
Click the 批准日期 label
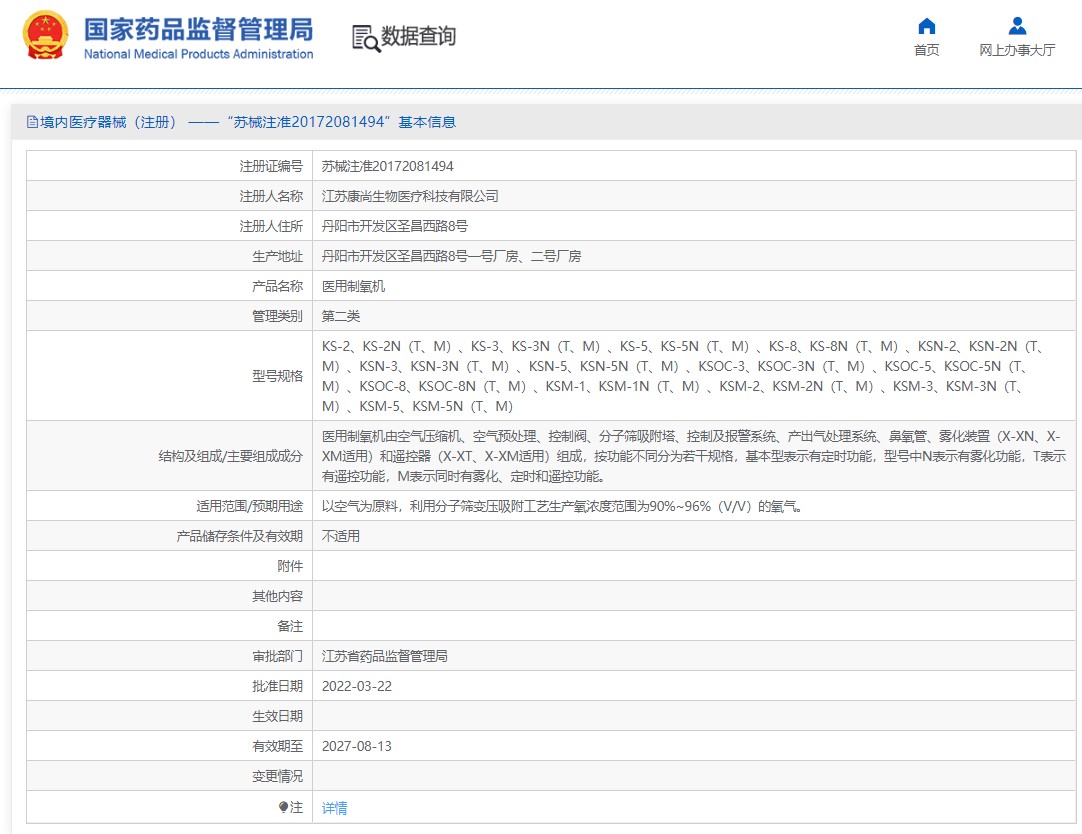pyautogui.click(x=277, y=686)
